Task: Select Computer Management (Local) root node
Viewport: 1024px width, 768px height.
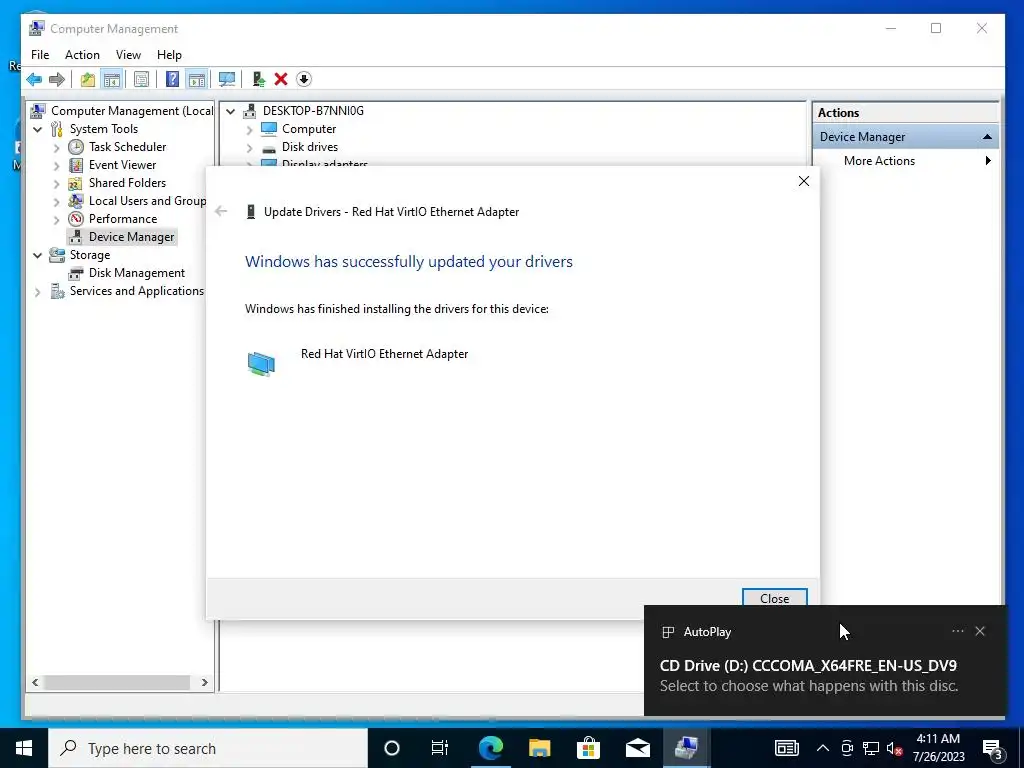Action: [131, 111]
